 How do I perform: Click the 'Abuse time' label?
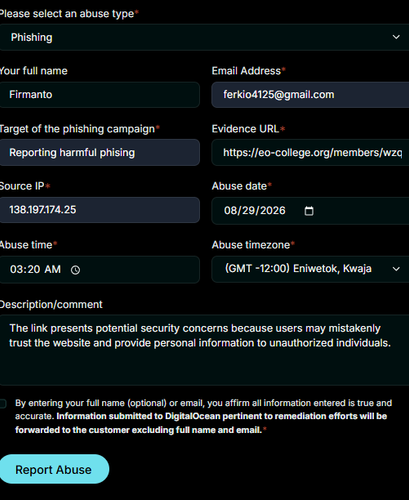point(28,245)
